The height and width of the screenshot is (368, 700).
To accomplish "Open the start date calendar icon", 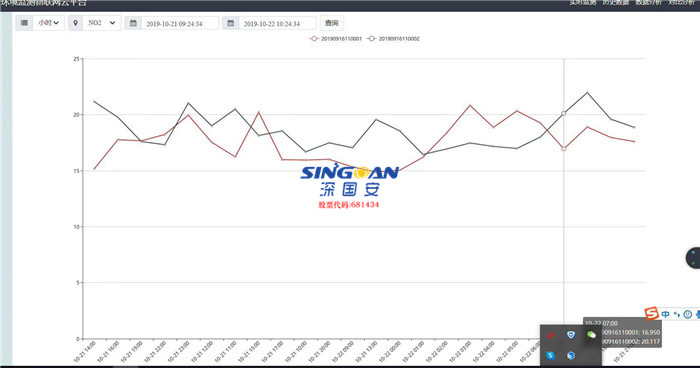I will pos(133,23).
